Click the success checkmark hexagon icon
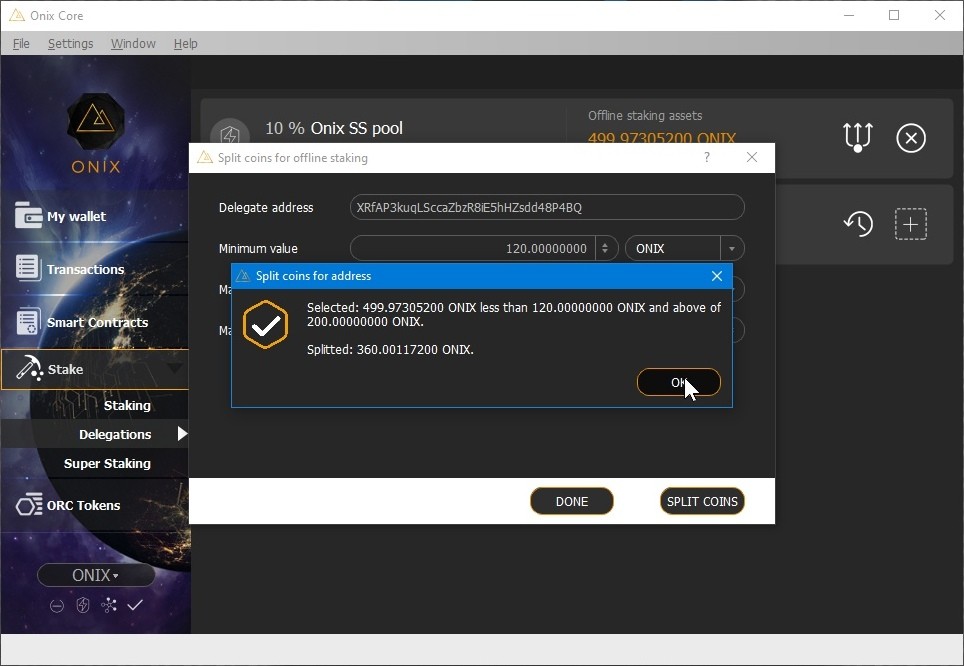Screen dimensions: 964x666 [x=266, y=324]
